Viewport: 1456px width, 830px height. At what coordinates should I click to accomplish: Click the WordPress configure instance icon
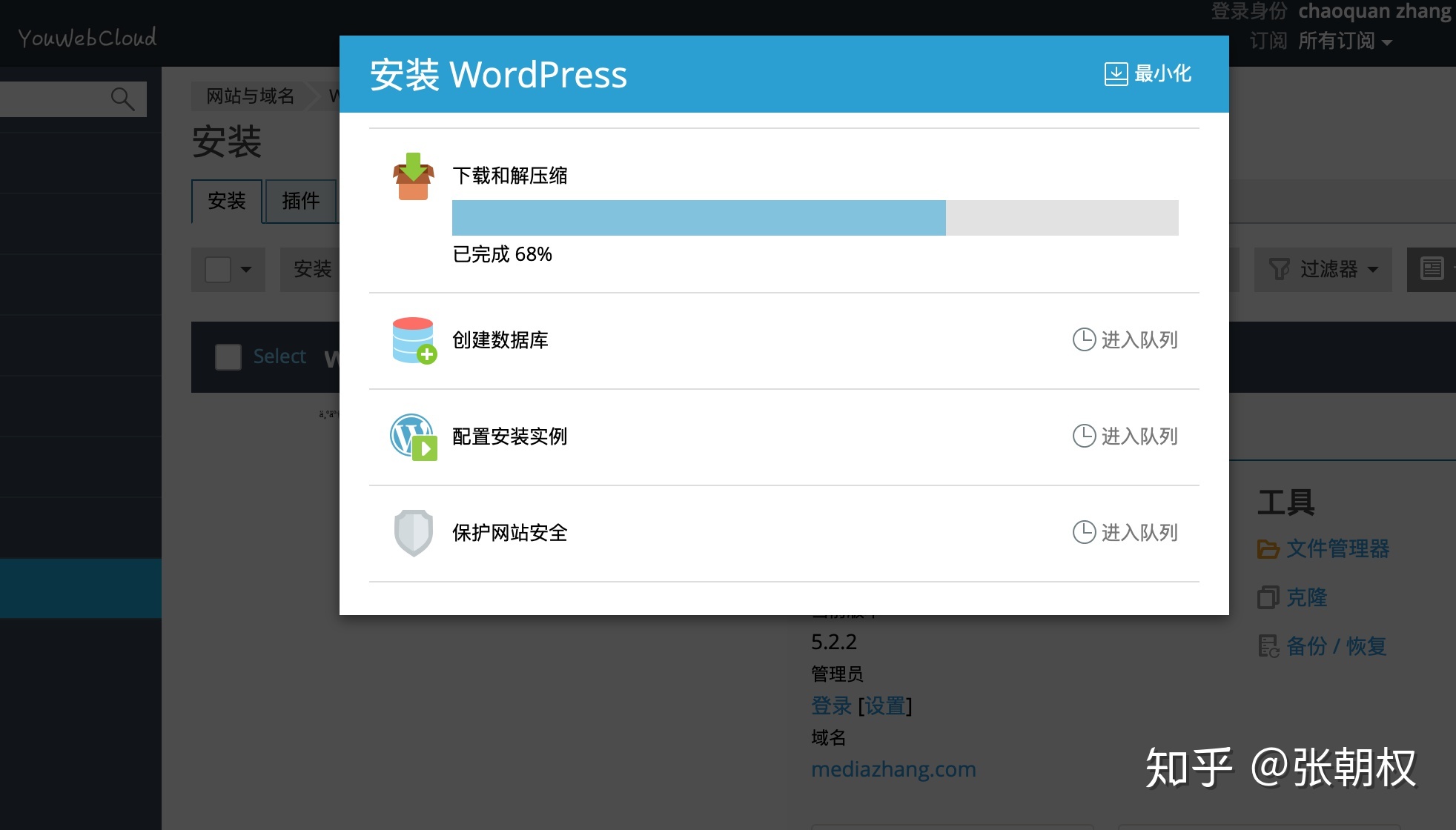coord(413,436)
